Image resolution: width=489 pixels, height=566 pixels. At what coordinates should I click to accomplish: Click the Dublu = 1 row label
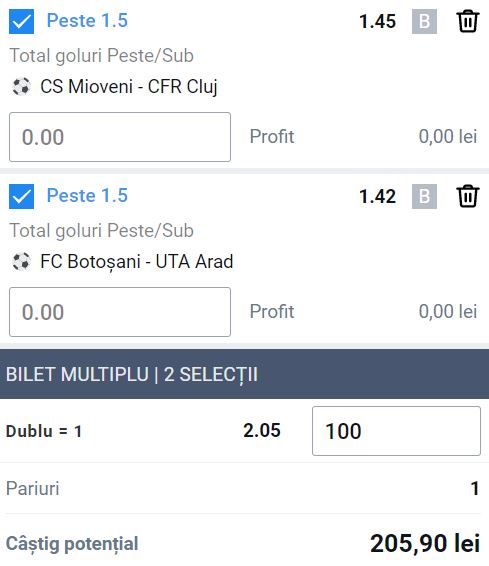pos(44,431)
